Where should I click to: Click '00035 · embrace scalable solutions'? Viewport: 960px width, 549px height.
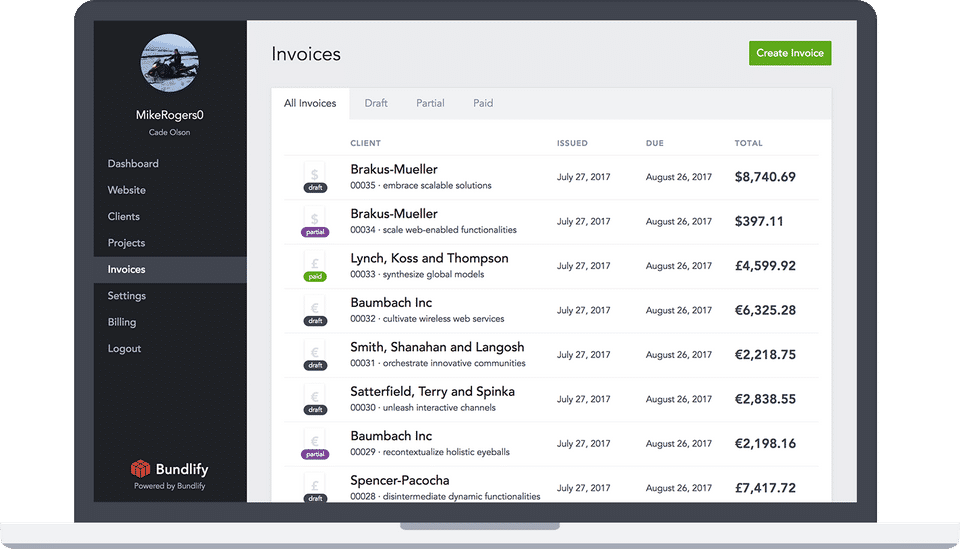coord(421,185)
